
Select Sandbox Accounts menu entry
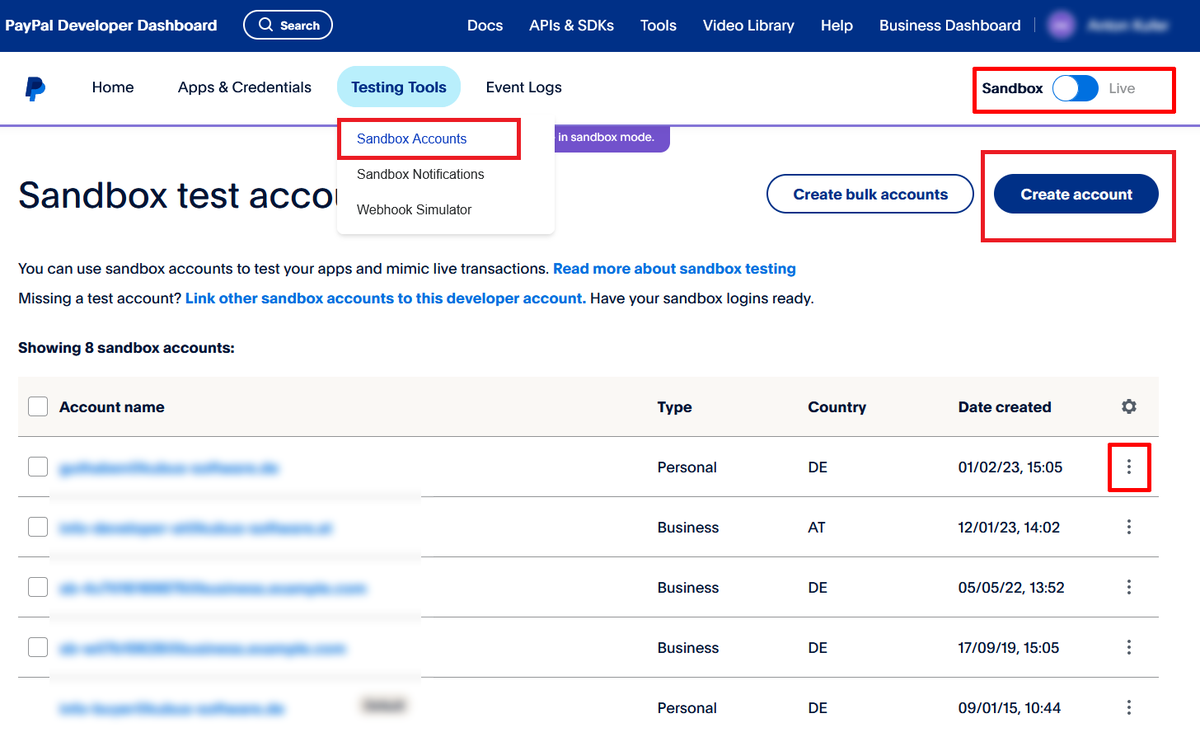pos(412,139)
